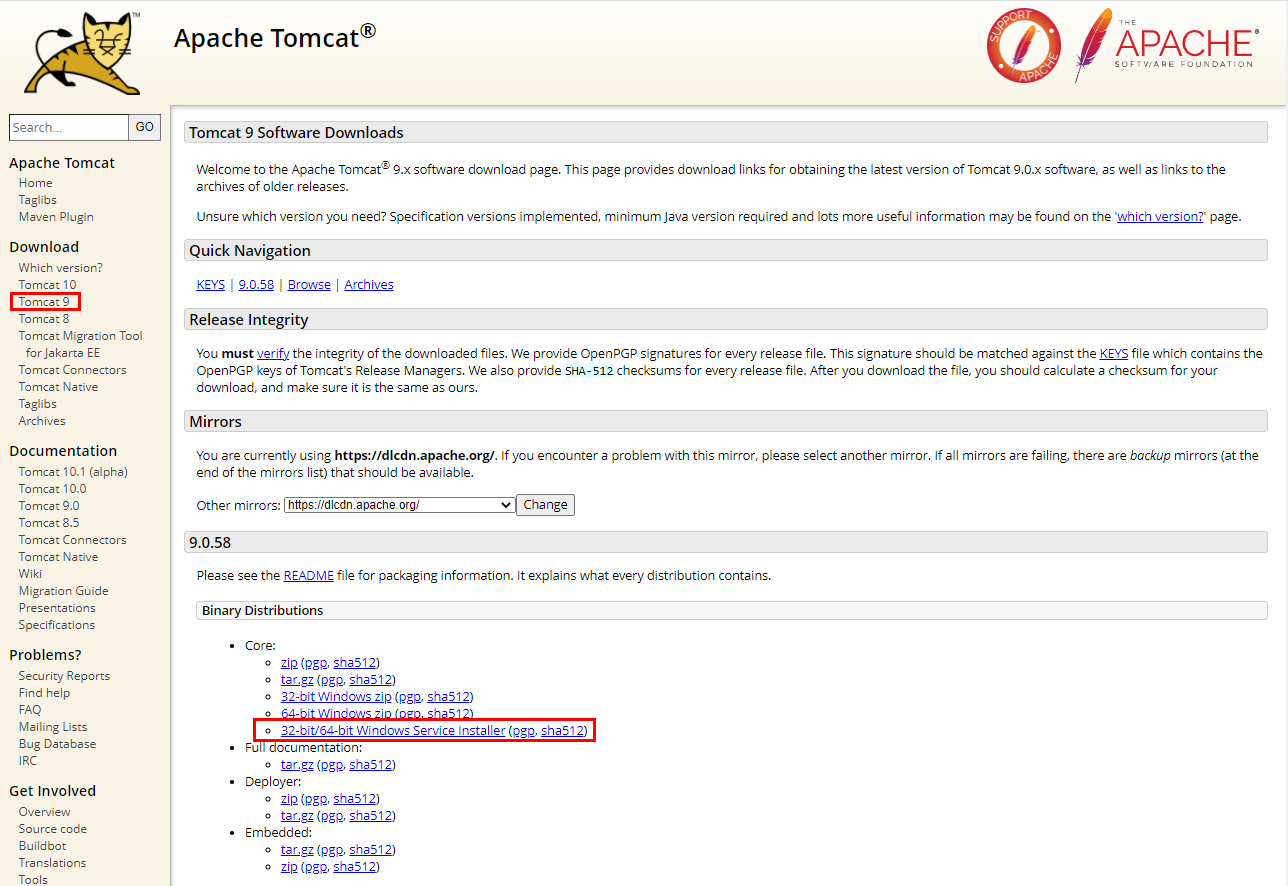Open Archives in sidebar Download section
Image resolution: width=1288 pixels, height=886 pixels.
(42, 421)
